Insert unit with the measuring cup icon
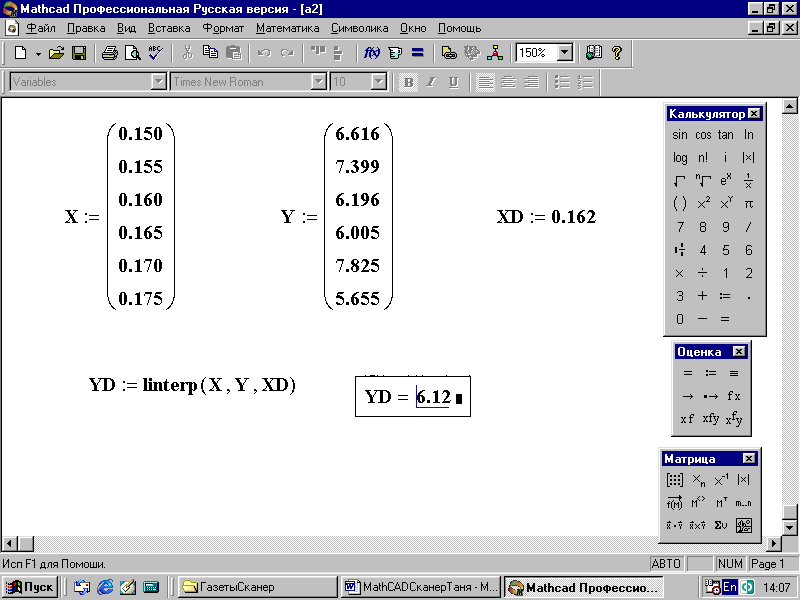The height and width of the screenshot is (600, 800). (395, 53)
